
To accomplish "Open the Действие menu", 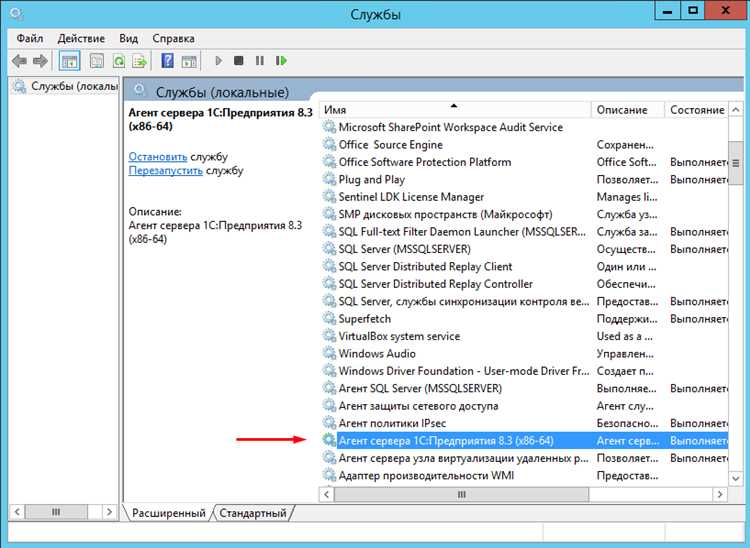I will click(x=81, y=38).
